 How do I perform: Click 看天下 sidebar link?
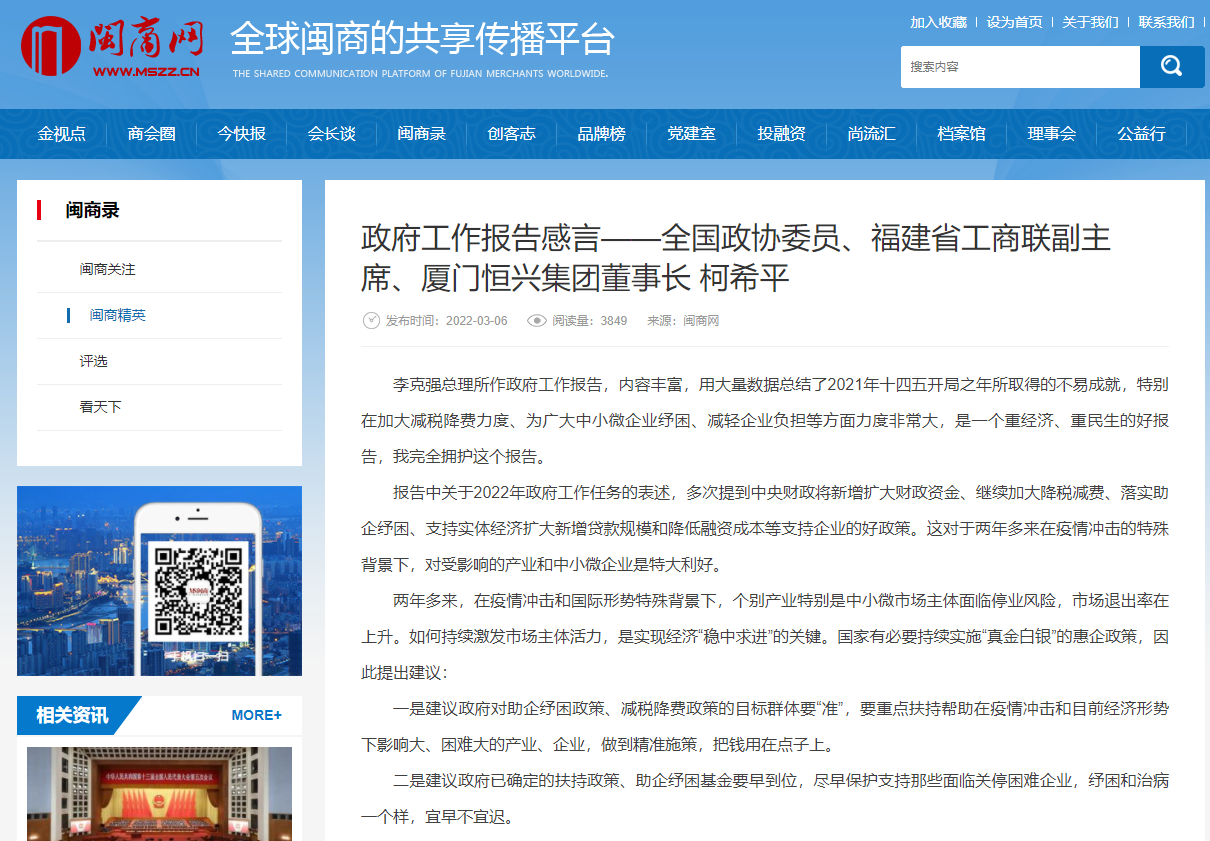coord(101,408)
